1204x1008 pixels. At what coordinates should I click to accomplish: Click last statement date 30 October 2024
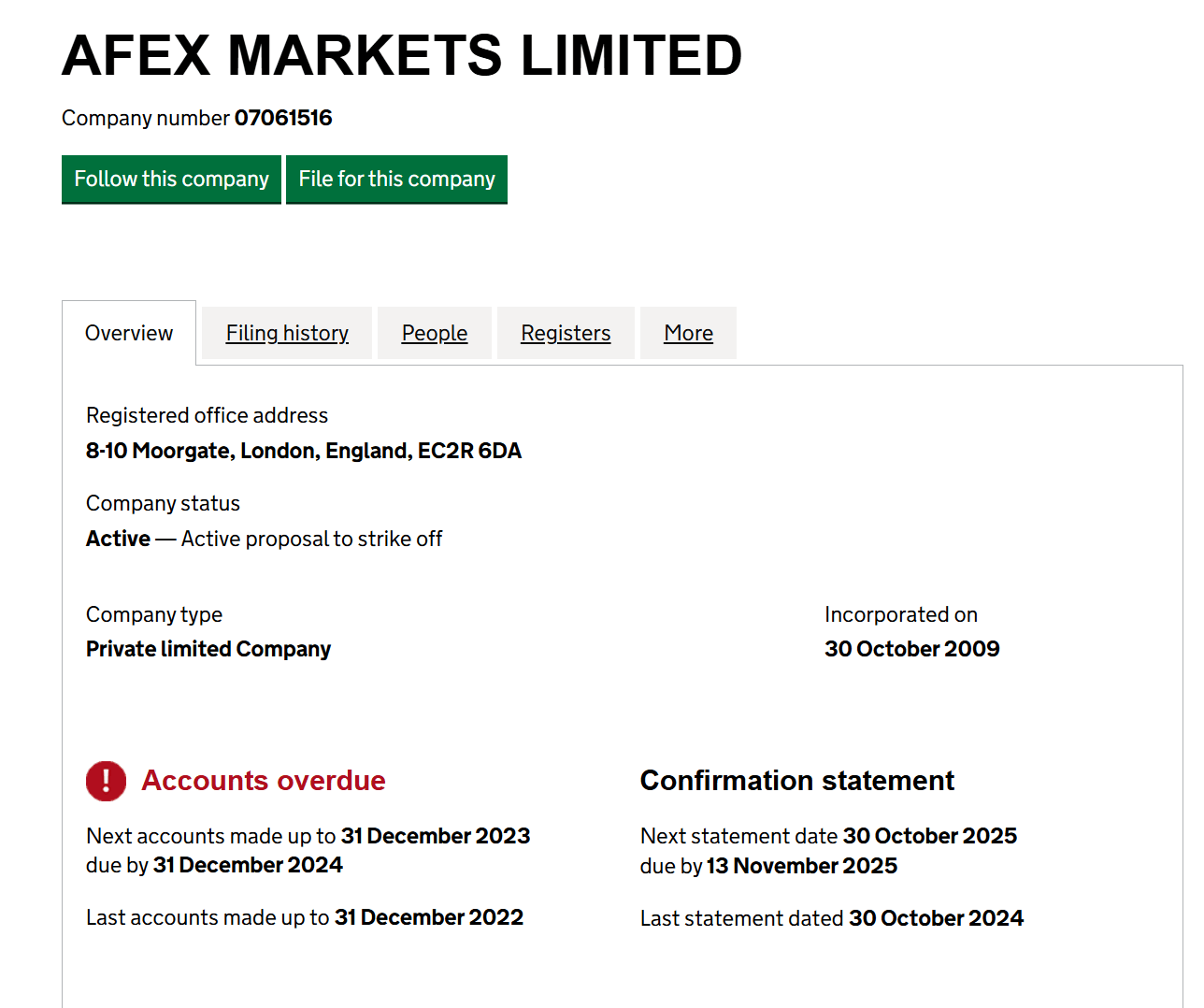click(x=937, y=918)
